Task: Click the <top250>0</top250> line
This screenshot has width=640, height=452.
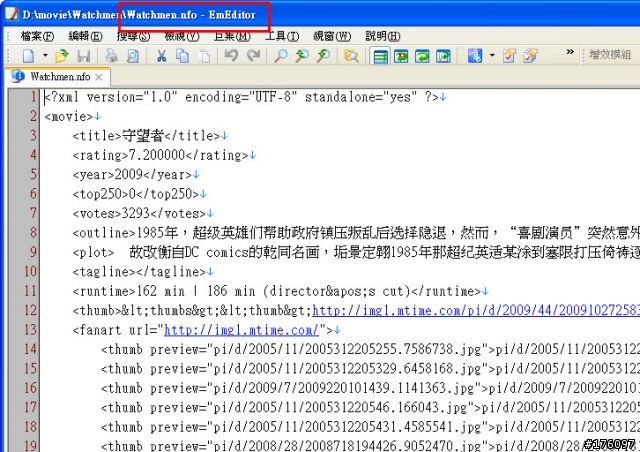Action: pyautogui.click(x=136, y=194)
